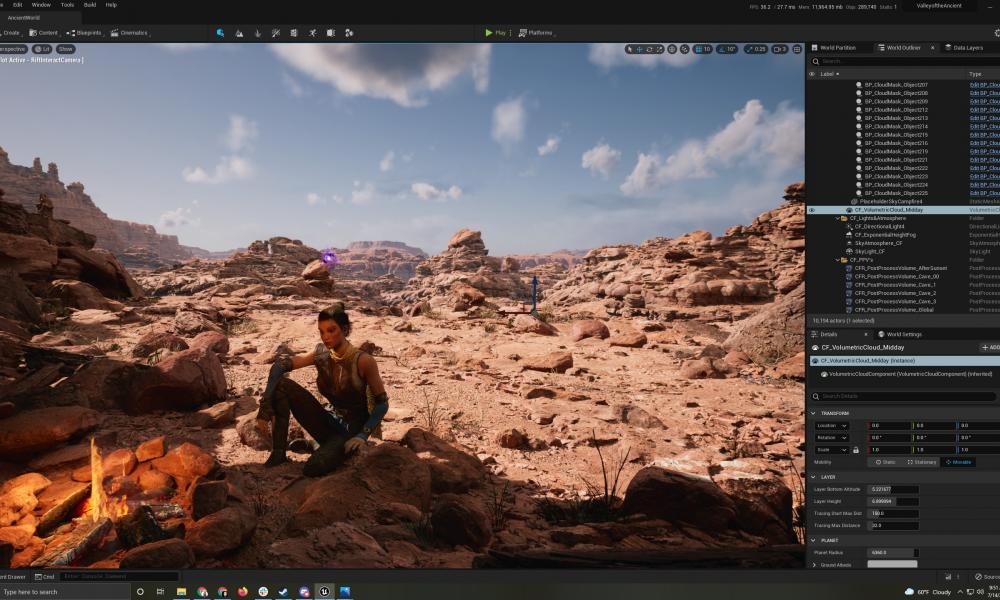Open the Location type dropdown
This screenshot has width=1000, height=600.
(x=832, y=425)
